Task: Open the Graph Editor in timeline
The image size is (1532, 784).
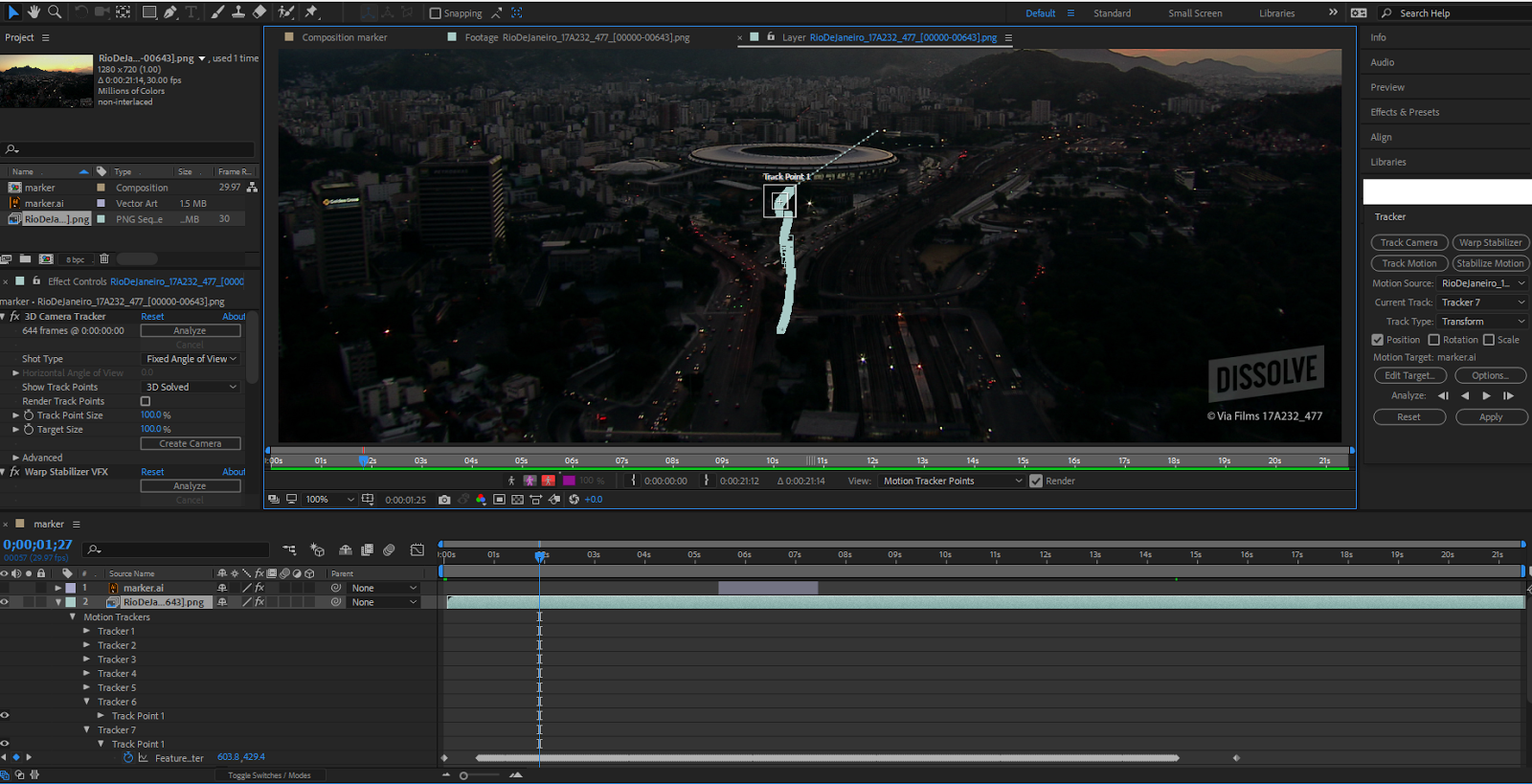Action: tap(417, 549)
